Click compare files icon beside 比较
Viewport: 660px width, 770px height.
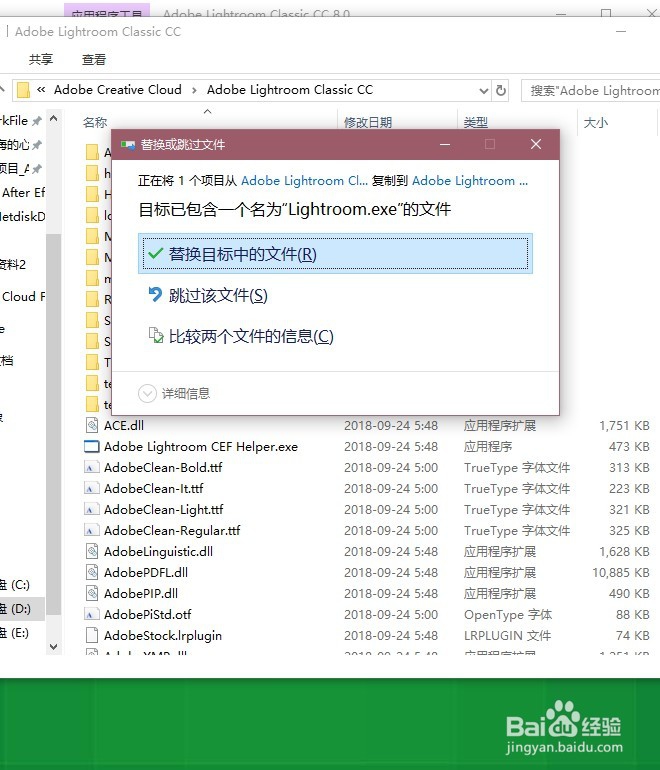pos(156,335)
